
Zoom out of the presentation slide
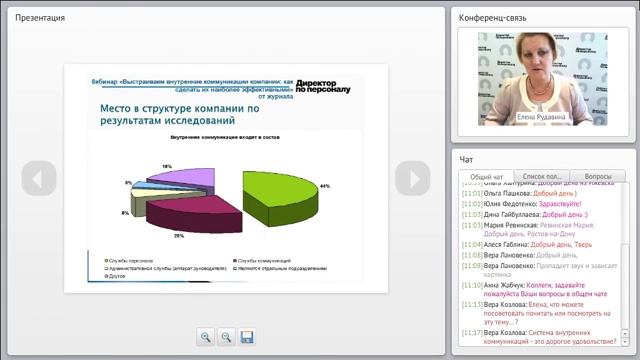[226, 337]
